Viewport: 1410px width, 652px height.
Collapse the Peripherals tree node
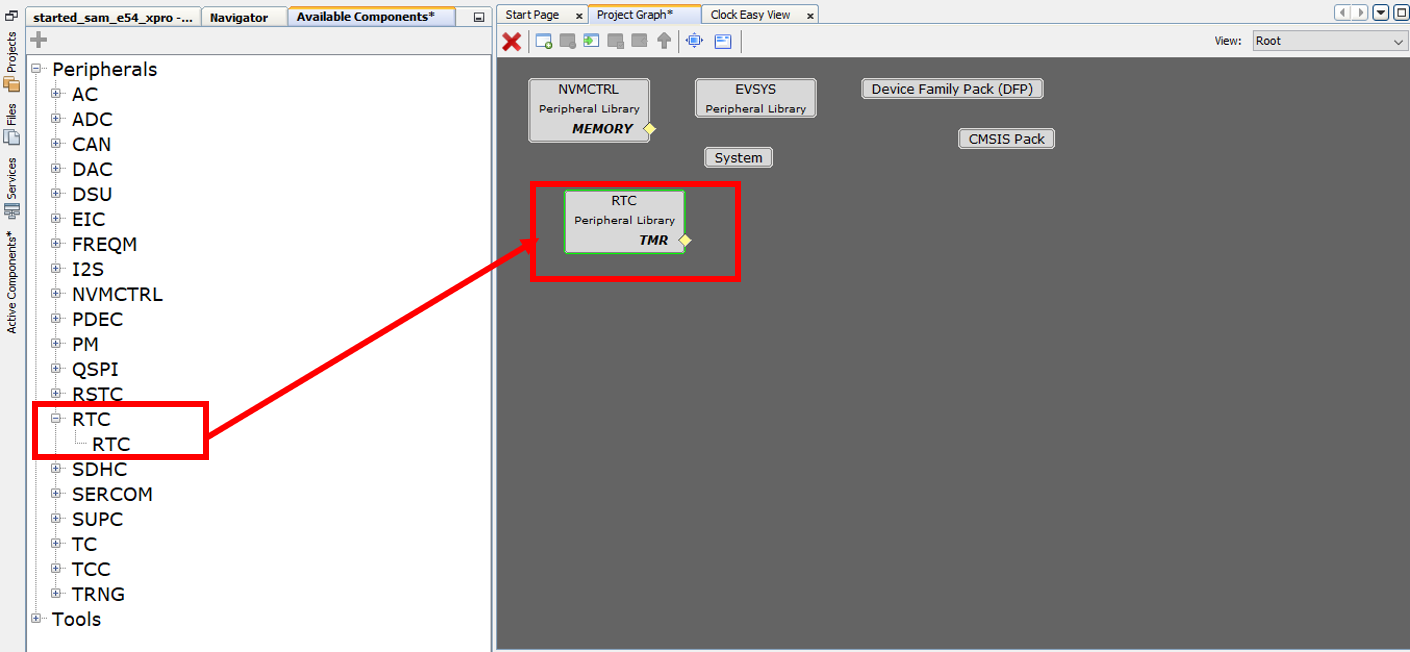36,69
